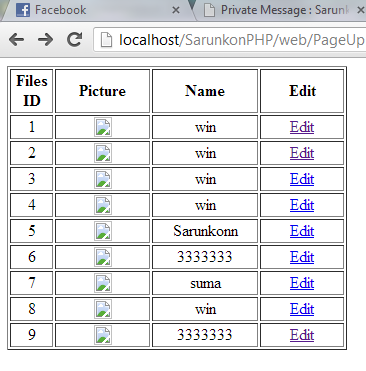
Task: Open the Edit link in the suma row
Action: coord(302,283)
